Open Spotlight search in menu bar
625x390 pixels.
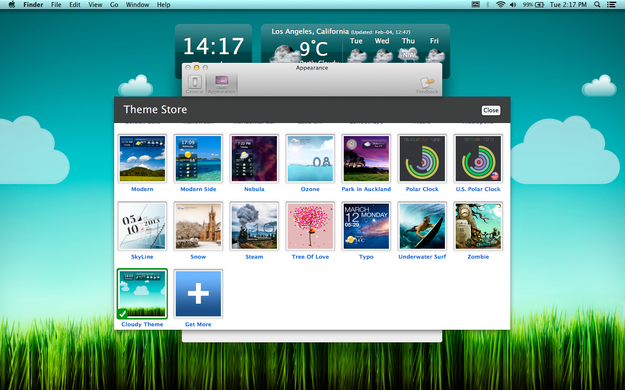tap(597, 5)
